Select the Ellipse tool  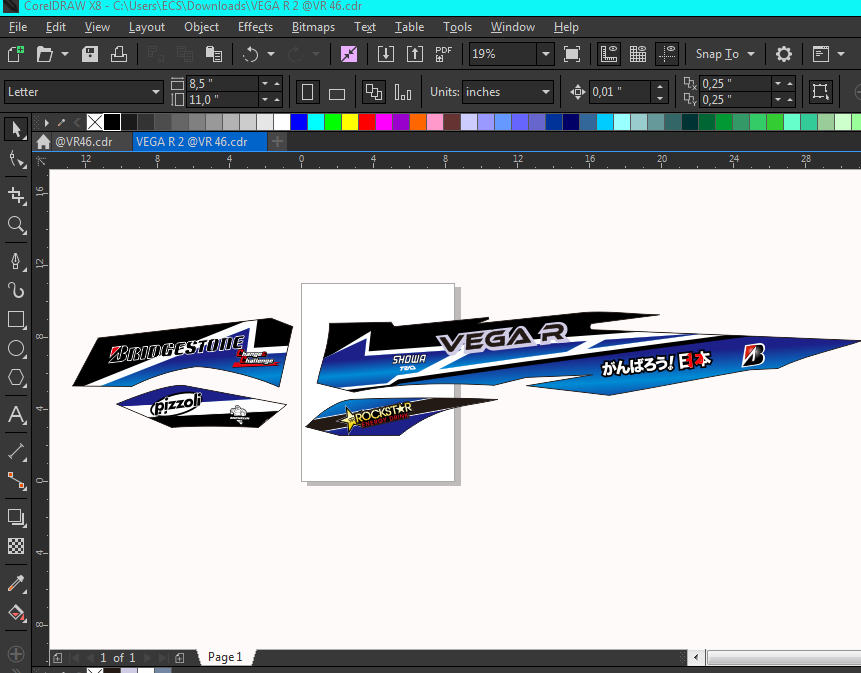pyautogui.click(x=15, y=349)
